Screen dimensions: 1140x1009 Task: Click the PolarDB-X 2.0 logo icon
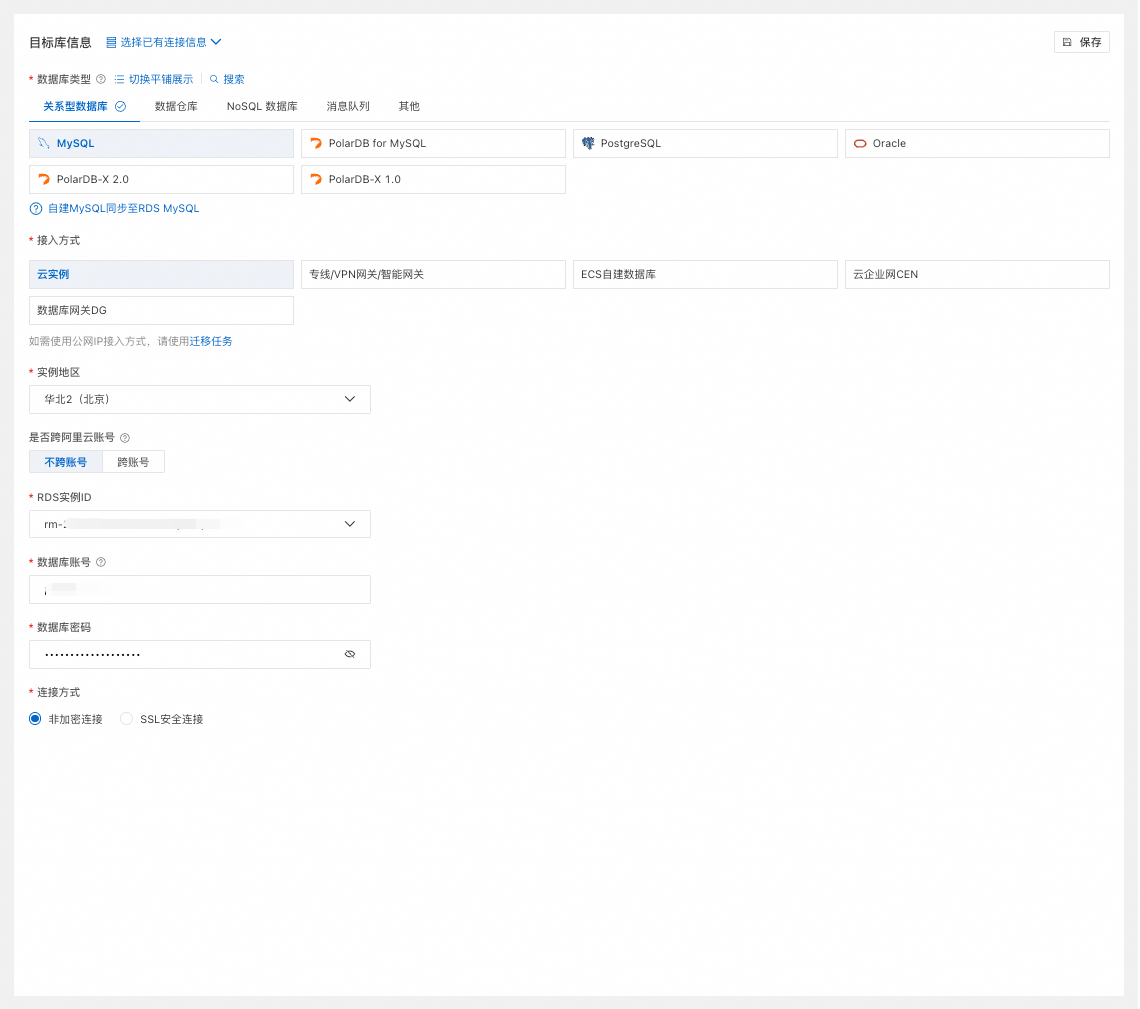pos(44,179)
